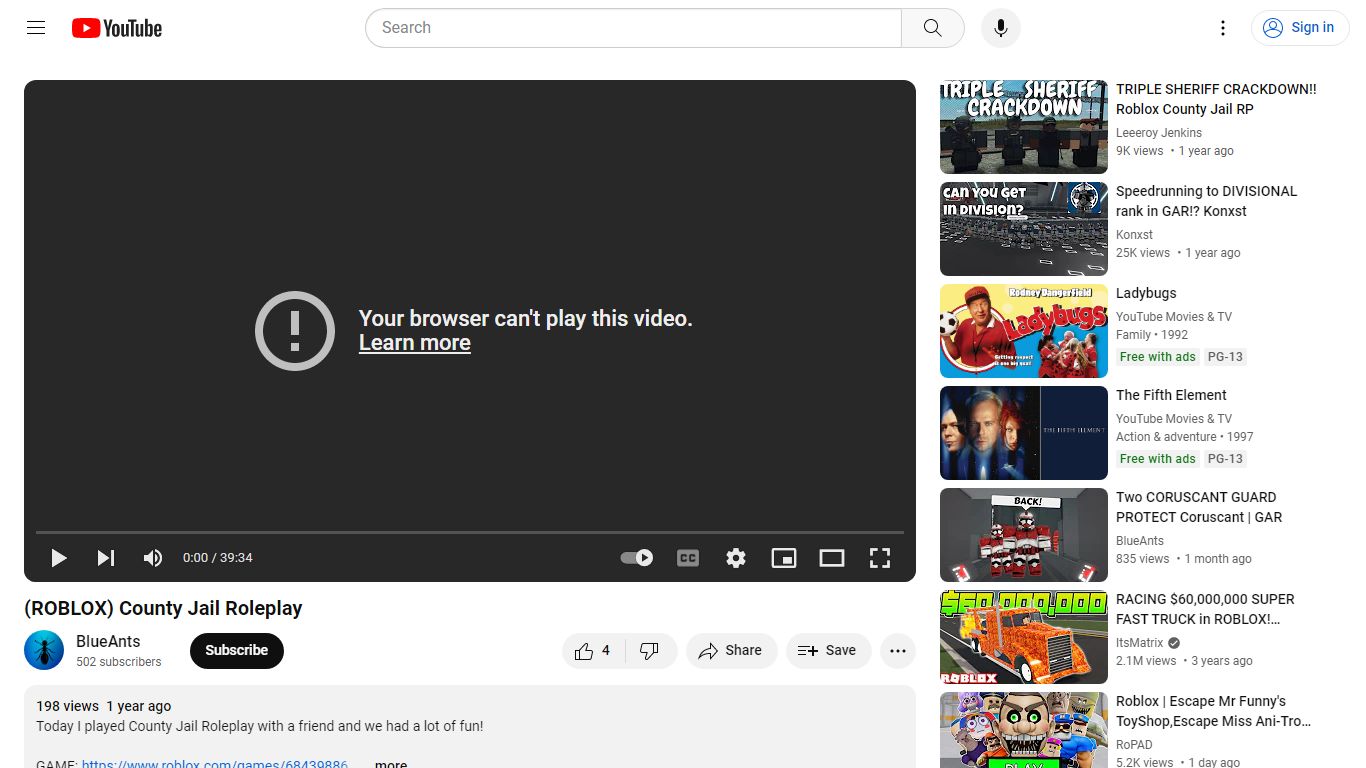1366x768 pixels.
Task: Open the three-dot settings menu in header
Action: pyautogui.click(x=1223, y=28)
